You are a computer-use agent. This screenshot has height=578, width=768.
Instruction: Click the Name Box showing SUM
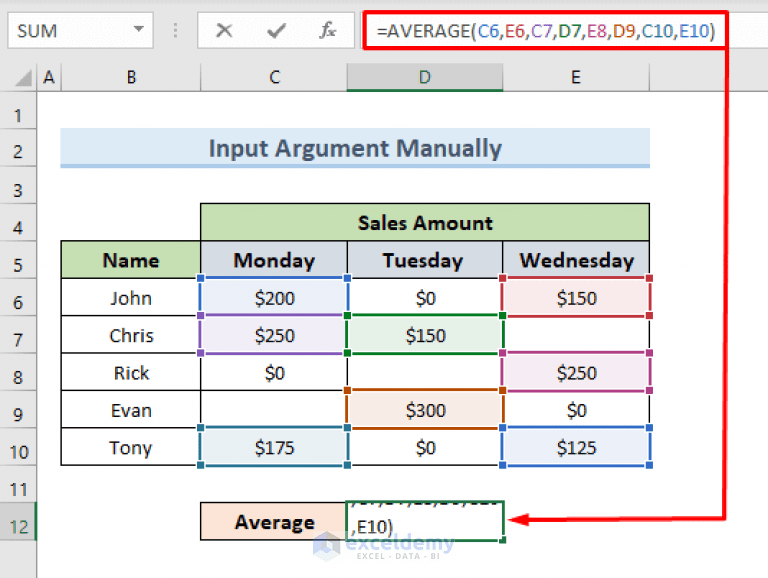pyautogui.click(x=80, y=30)
